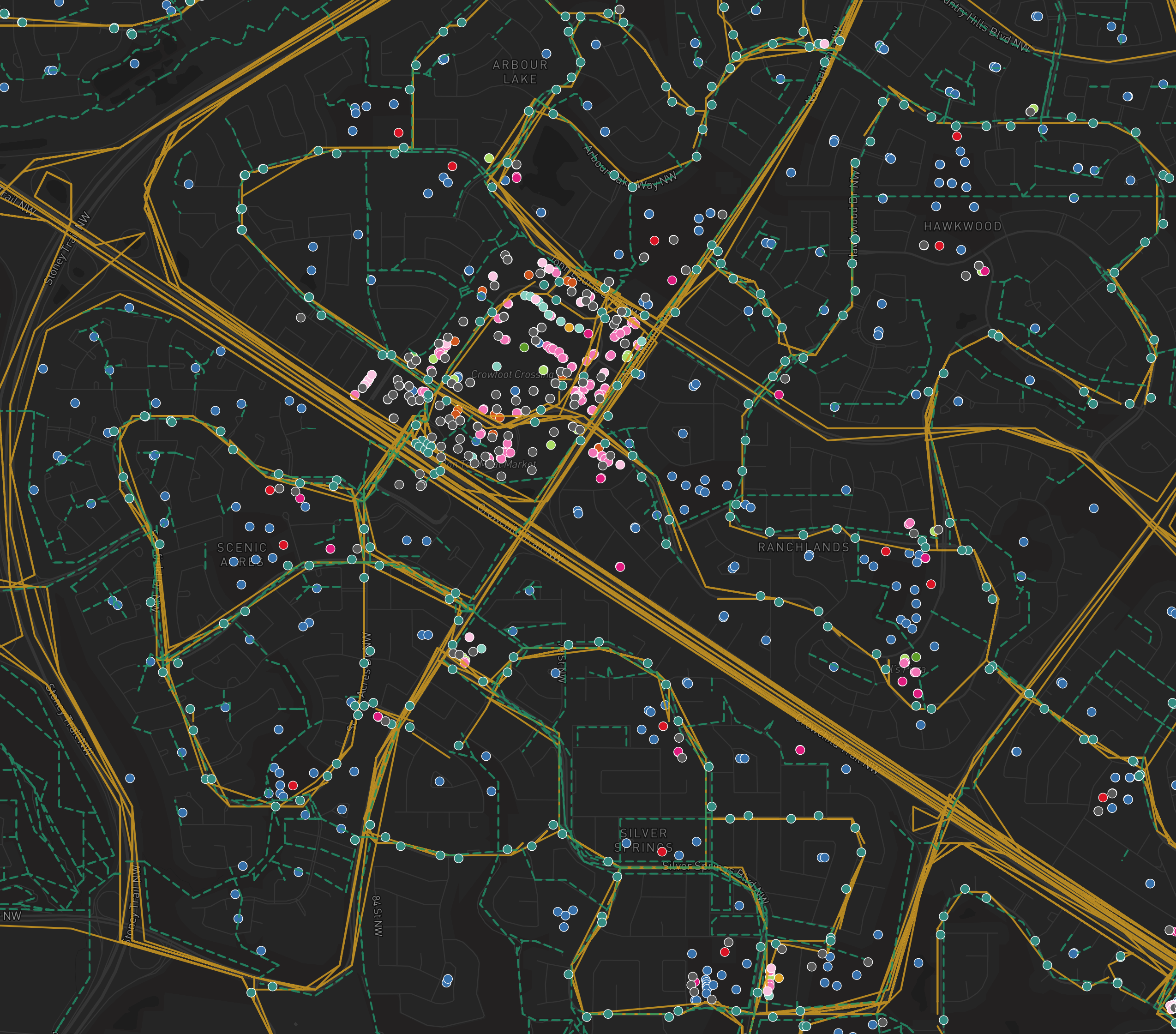1176x1034 pixels.
Task: Select the dark pink marker below Ranchlands label
Action: point(926,559)
